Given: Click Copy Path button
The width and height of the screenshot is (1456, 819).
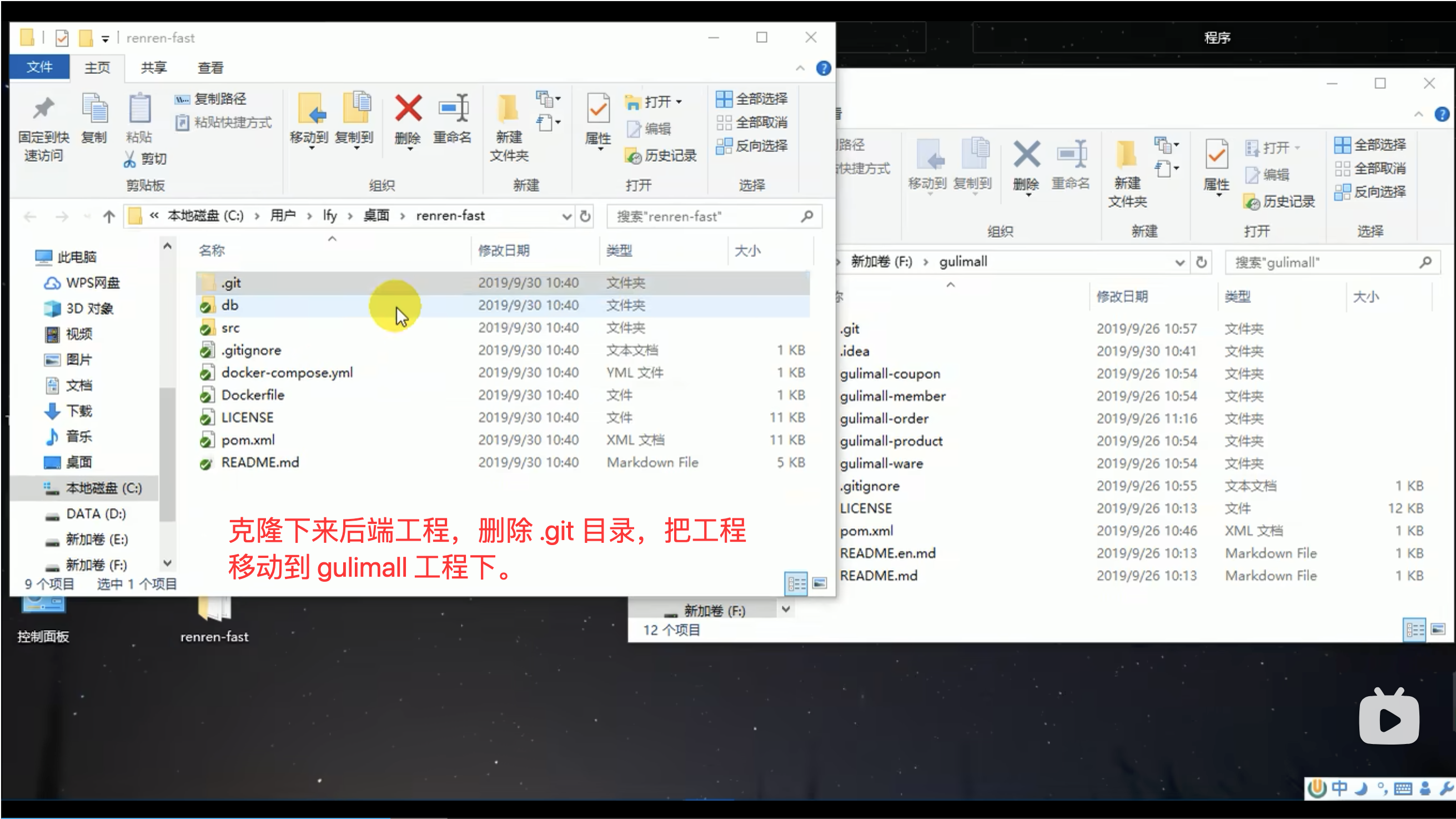Looking at the screenshot, I should pos(211,99).
